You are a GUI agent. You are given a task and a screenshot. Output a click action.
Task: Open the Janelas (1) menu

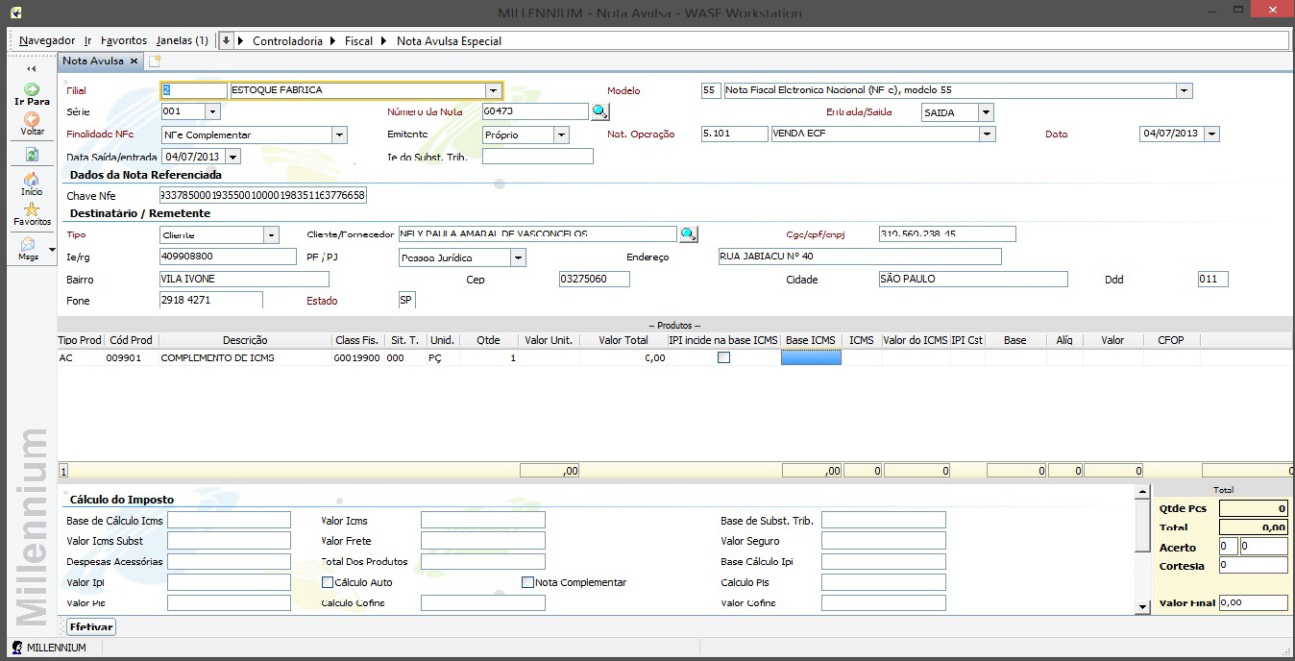(x=182, y=41)
